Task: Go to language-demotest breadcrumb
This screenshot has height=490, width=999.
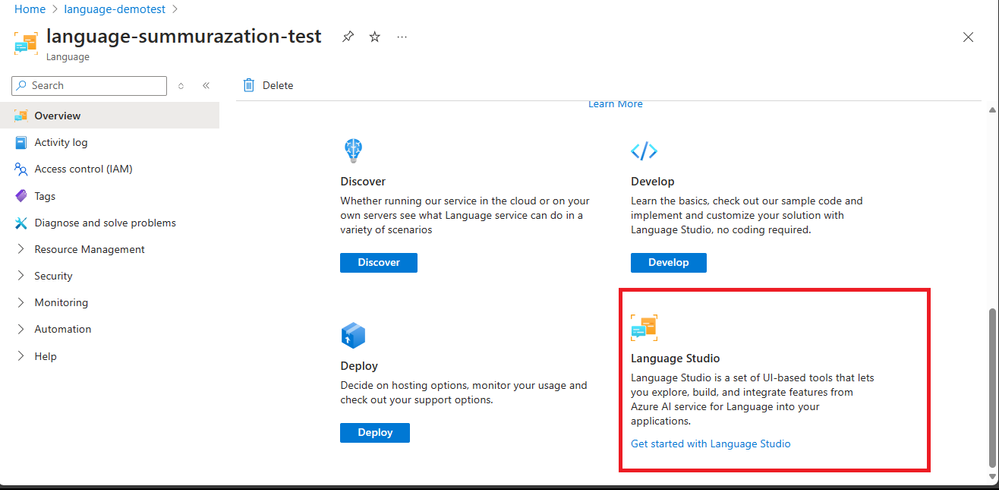Action: 113,10
